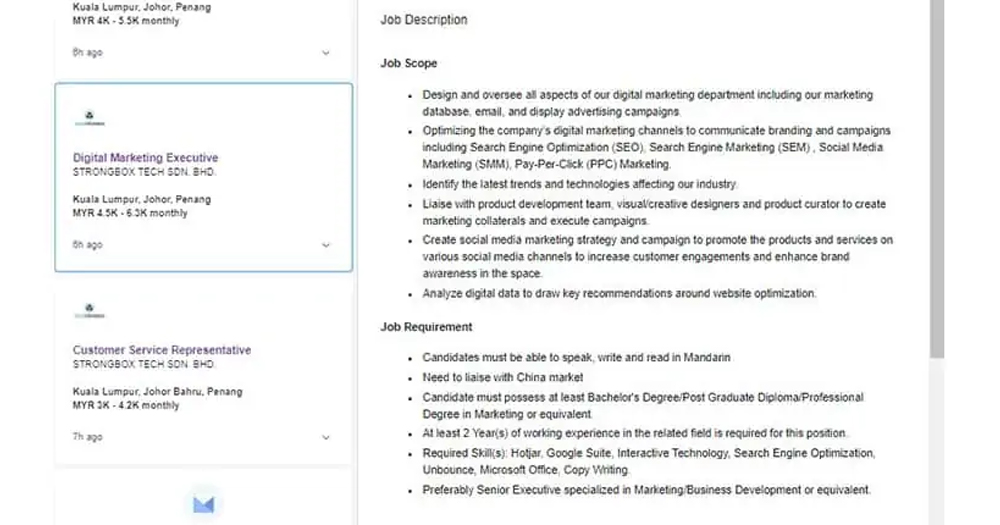This screenshot has width=1000, height=525.
Task: Open the Customer Service Representative job title
Action: (x=162, y=350)
